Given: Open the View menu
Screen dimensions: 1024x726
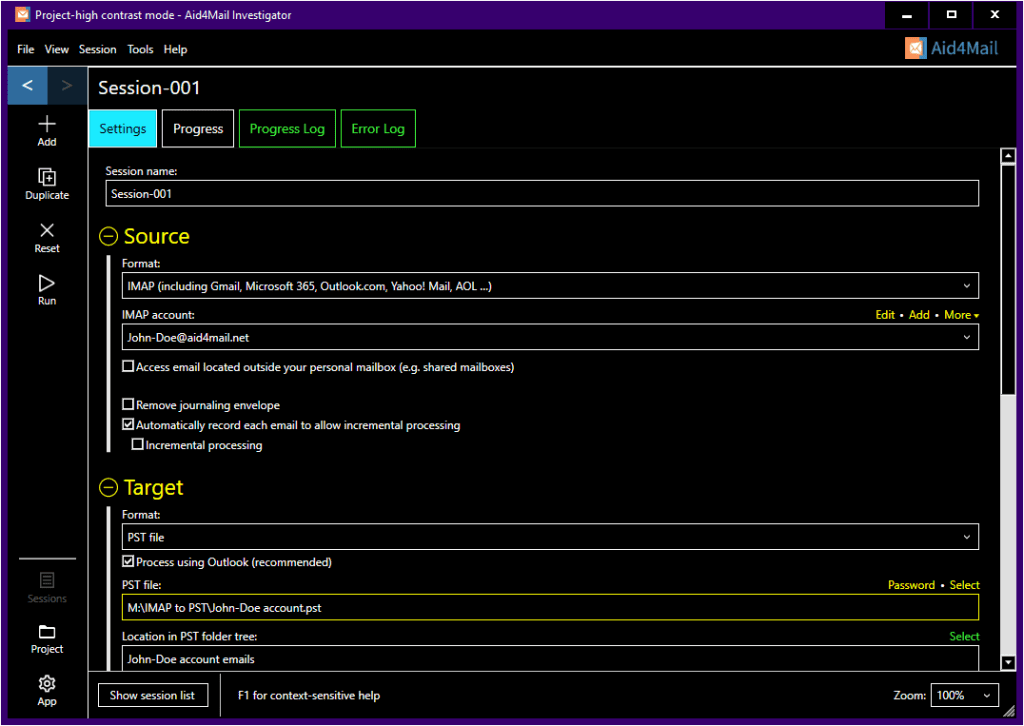Looking at the screenshot, I should [56, 49].
